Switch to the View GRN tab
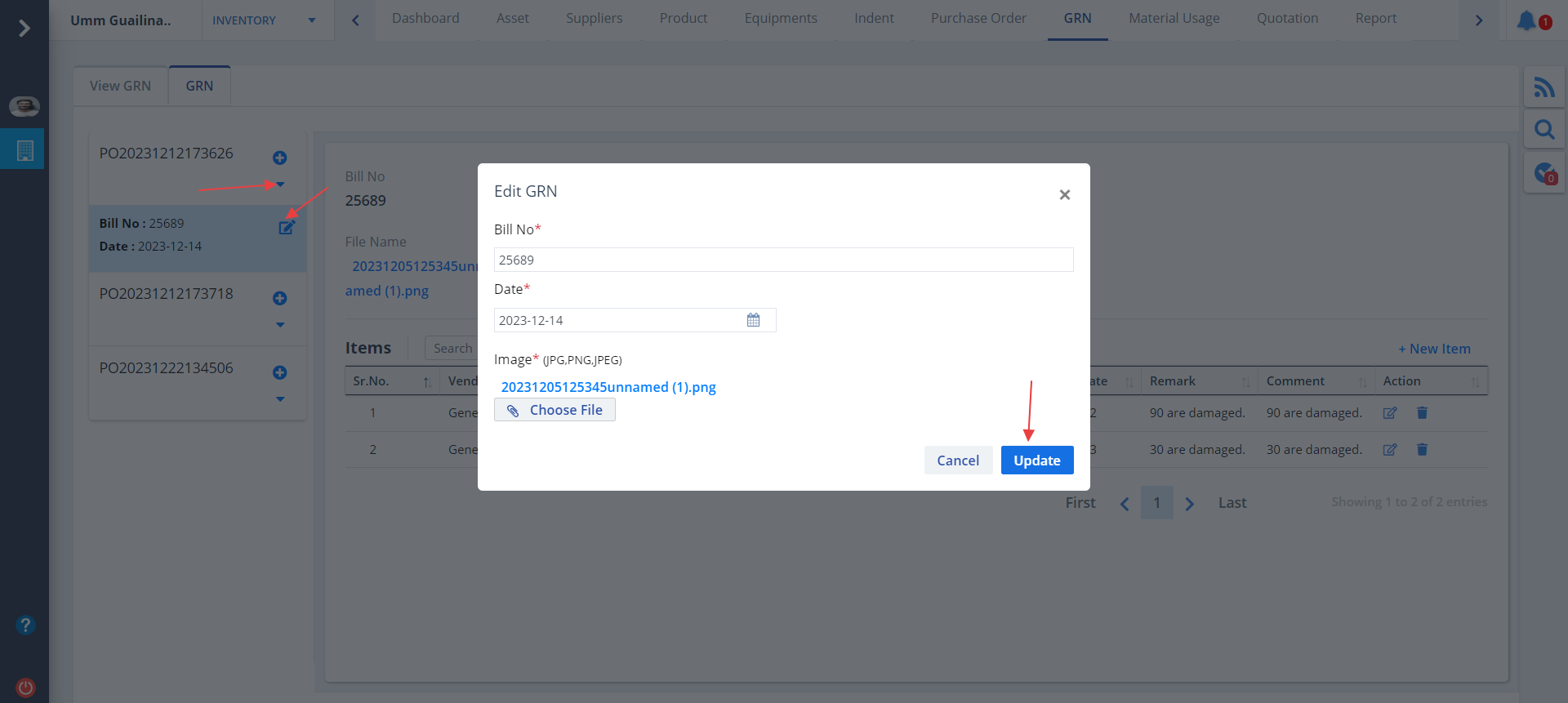This screenshot has width=1568, height=703. 120,86
